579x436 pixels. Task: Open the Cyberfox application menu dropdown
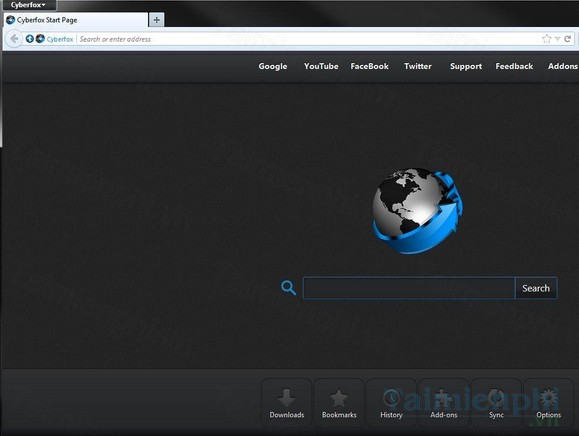point(28,5)
